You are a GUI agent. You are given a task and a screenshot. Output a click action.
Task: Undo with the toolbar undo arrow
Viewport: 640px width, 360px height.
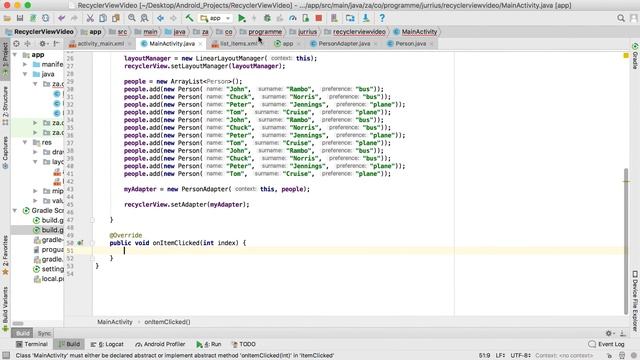61,18
